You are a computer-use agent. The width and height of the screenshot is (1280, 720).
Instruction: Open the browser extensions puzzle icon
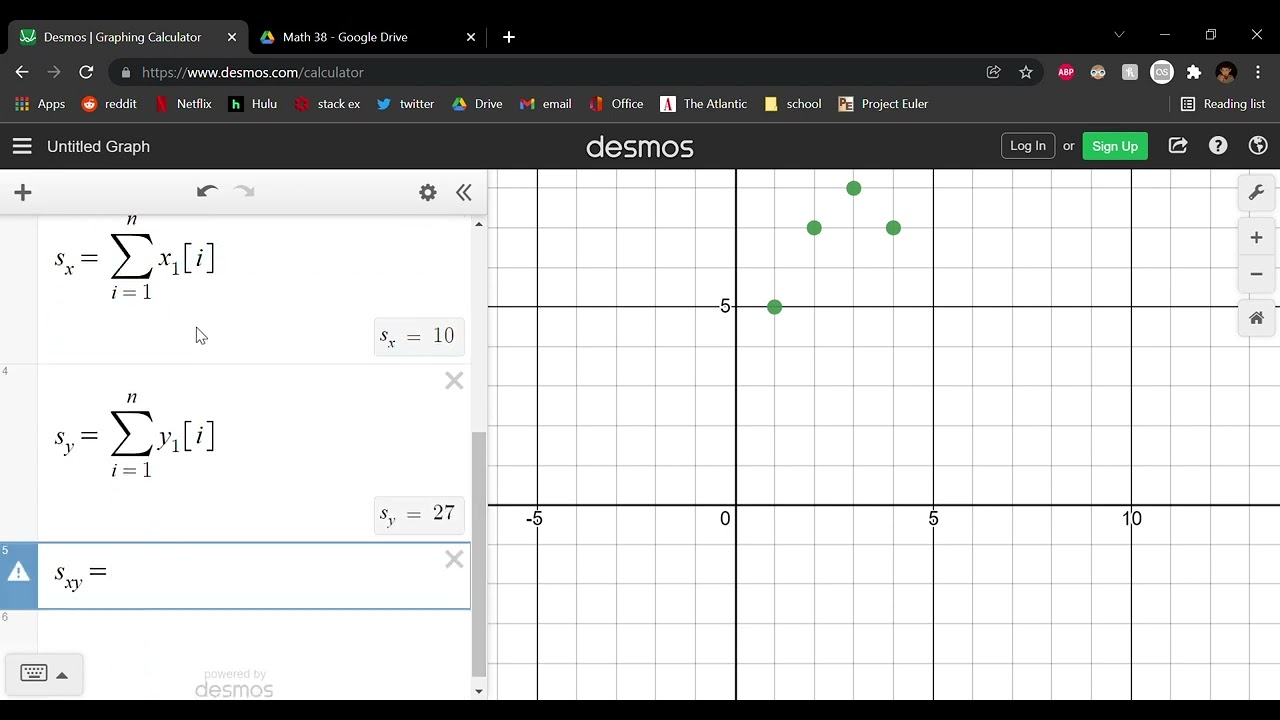click(1194, 72)
